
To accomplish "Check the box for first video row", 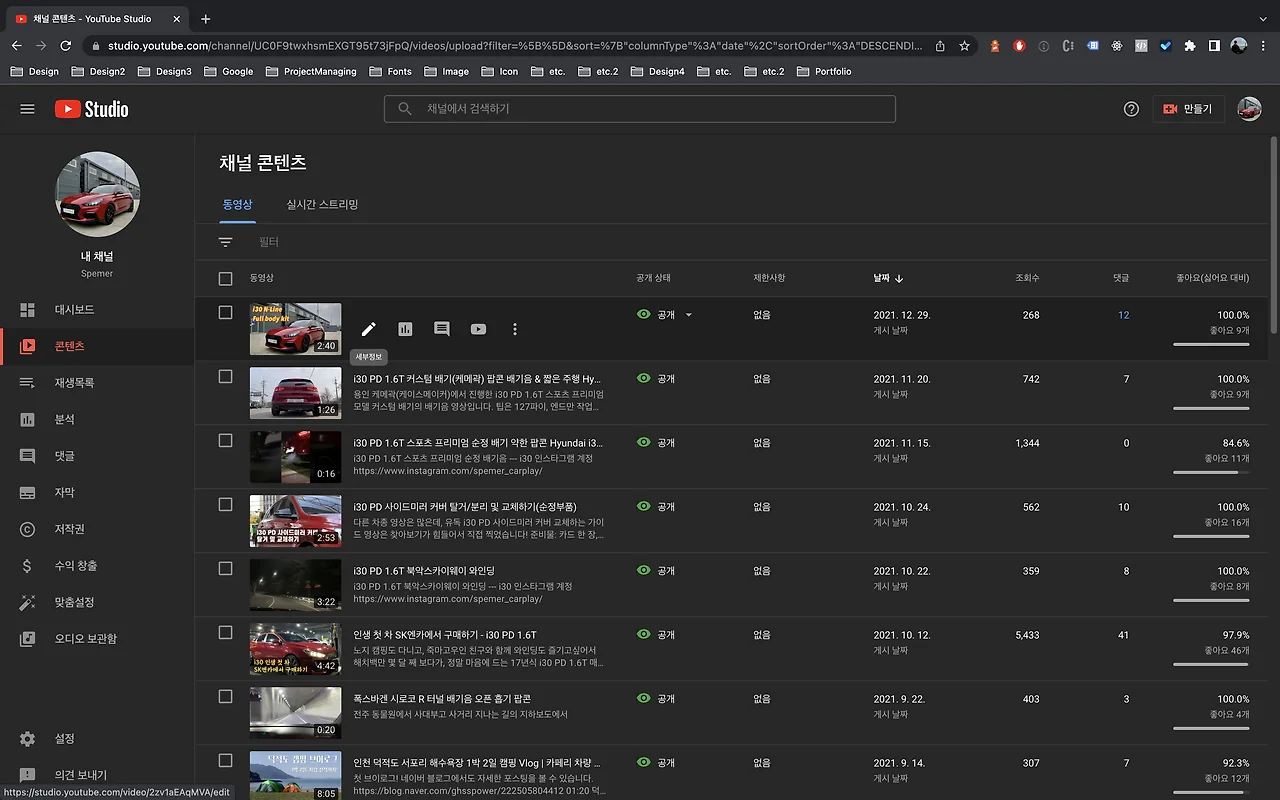I will coord(226,313).
